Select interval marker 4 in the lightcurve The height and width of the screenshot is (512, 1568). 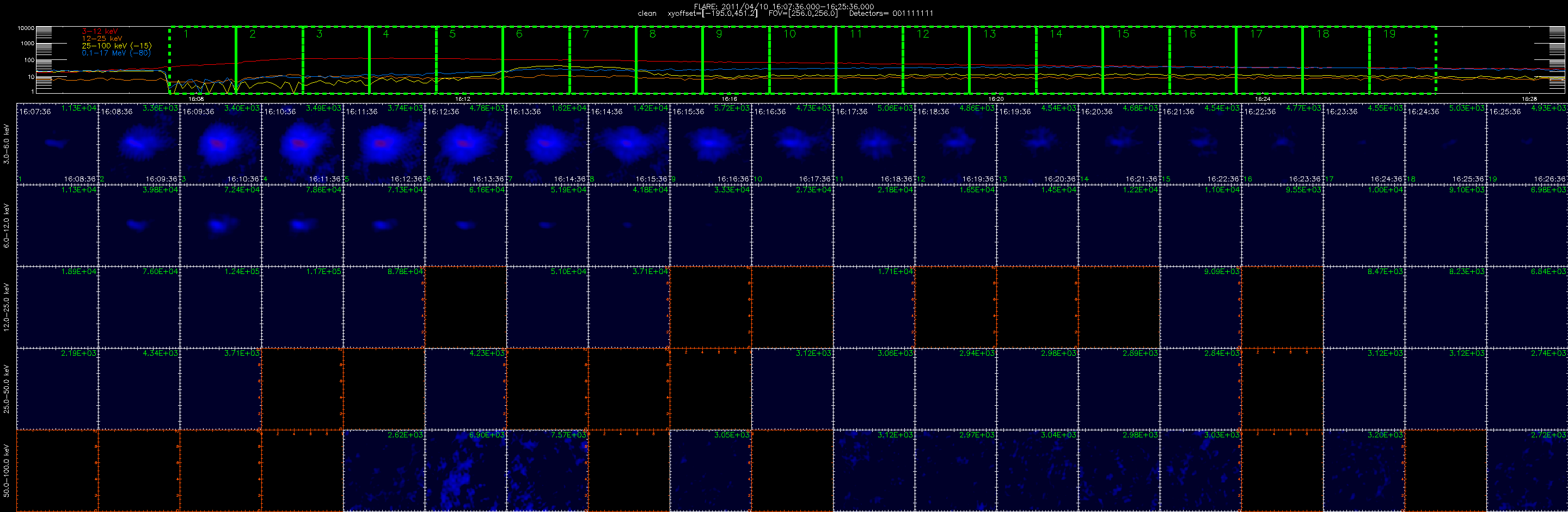[386, 34]
